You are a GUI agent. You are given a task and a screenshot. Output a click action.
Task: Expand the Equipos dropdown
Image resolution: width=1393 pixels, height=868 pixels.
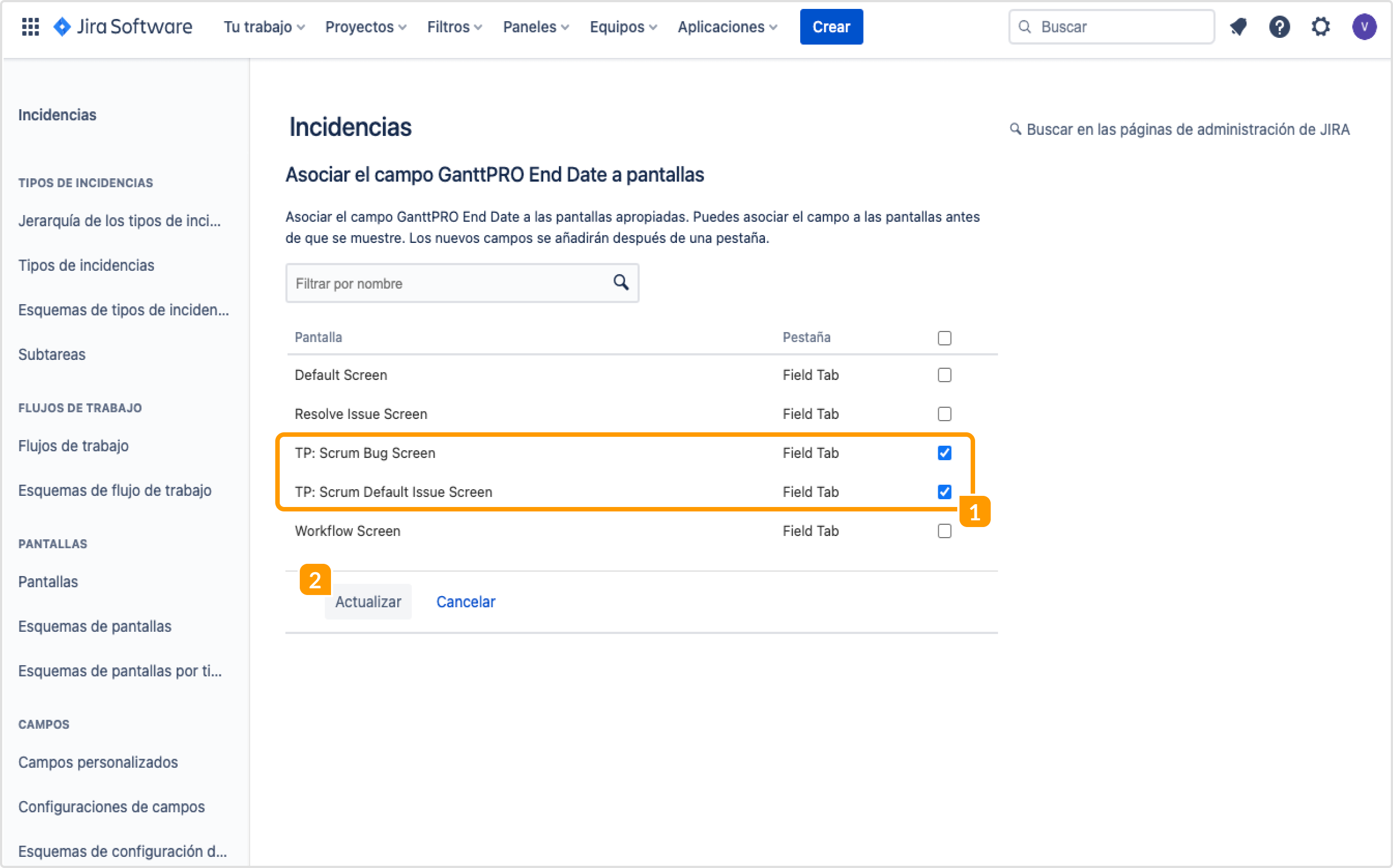[x=623, y=27]
